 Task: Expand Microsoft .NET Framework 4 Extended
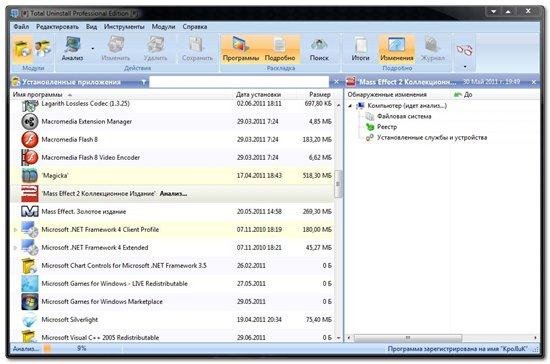15,248
